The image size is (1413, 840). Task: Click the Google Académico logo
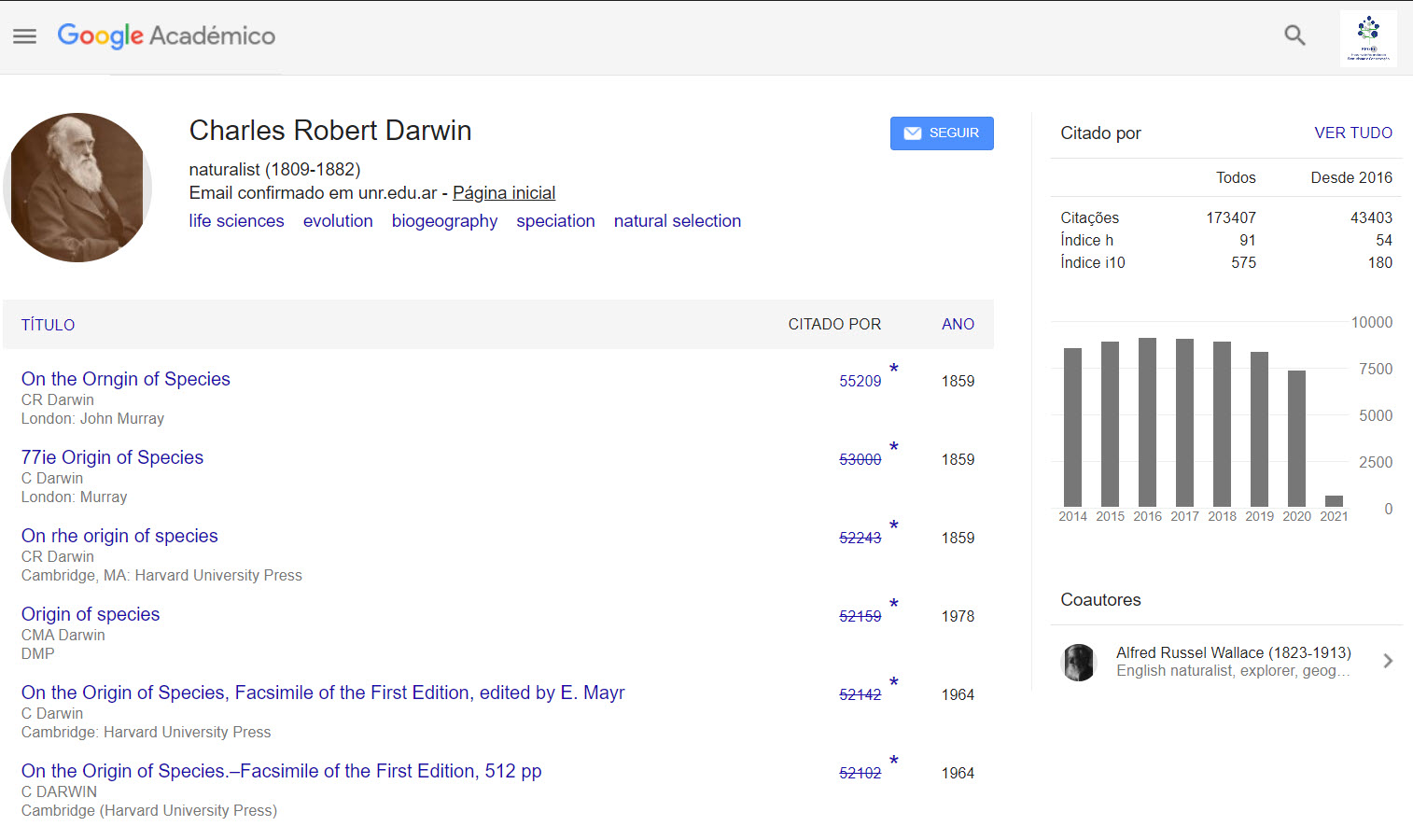166,35
